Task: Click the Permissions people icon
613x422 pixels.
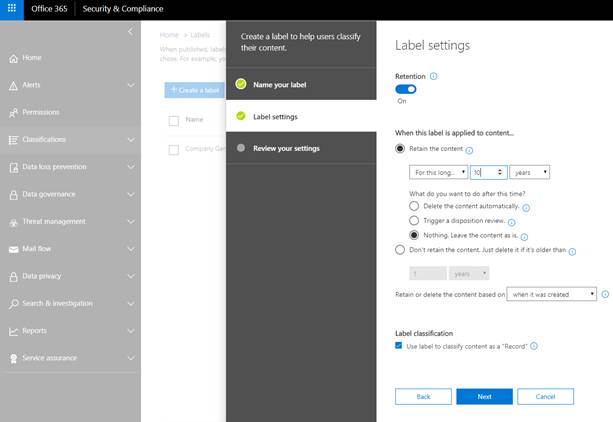Action: point(13,112)
